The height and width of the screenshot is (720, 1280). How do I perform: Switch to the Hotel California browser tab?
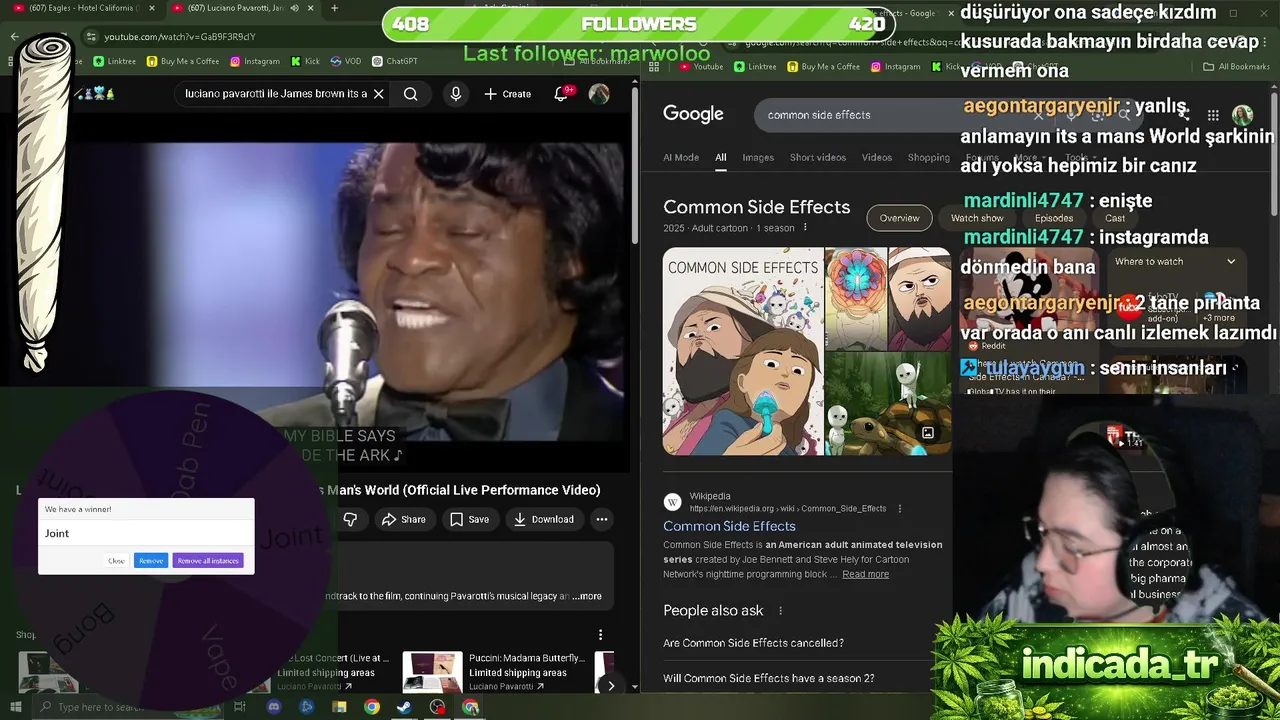[84, 8]
